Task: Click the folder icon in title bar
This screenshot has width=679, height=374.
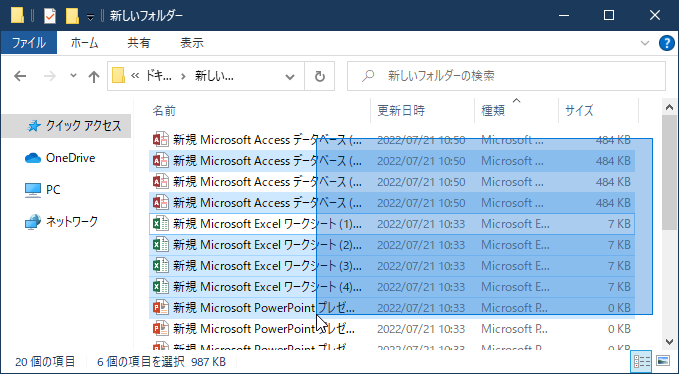Action: pyautogui.click(x=17, y=16)
